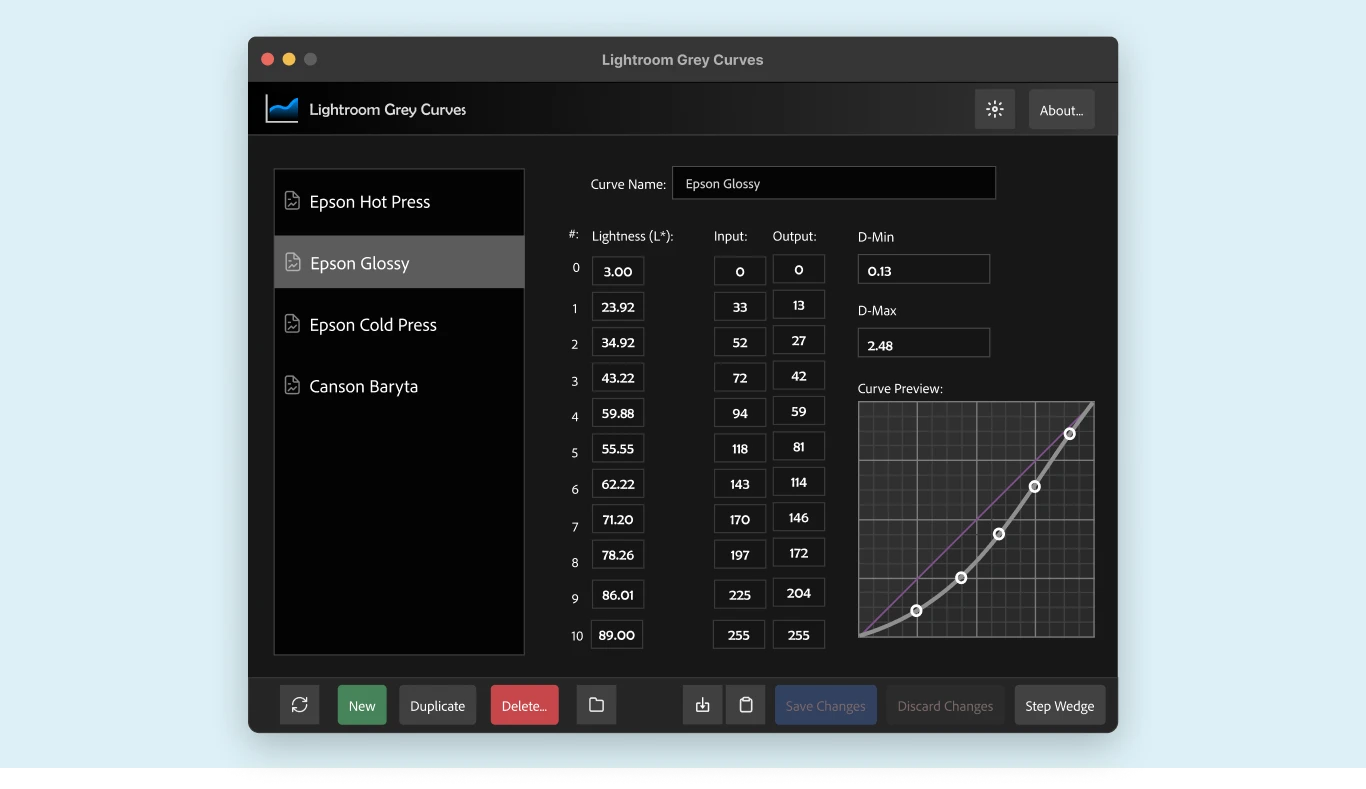This screenshot has width=1366, height=789.
Task: Click Input cell showing 94
Action: pyautogui.click(x=740, y=413)
